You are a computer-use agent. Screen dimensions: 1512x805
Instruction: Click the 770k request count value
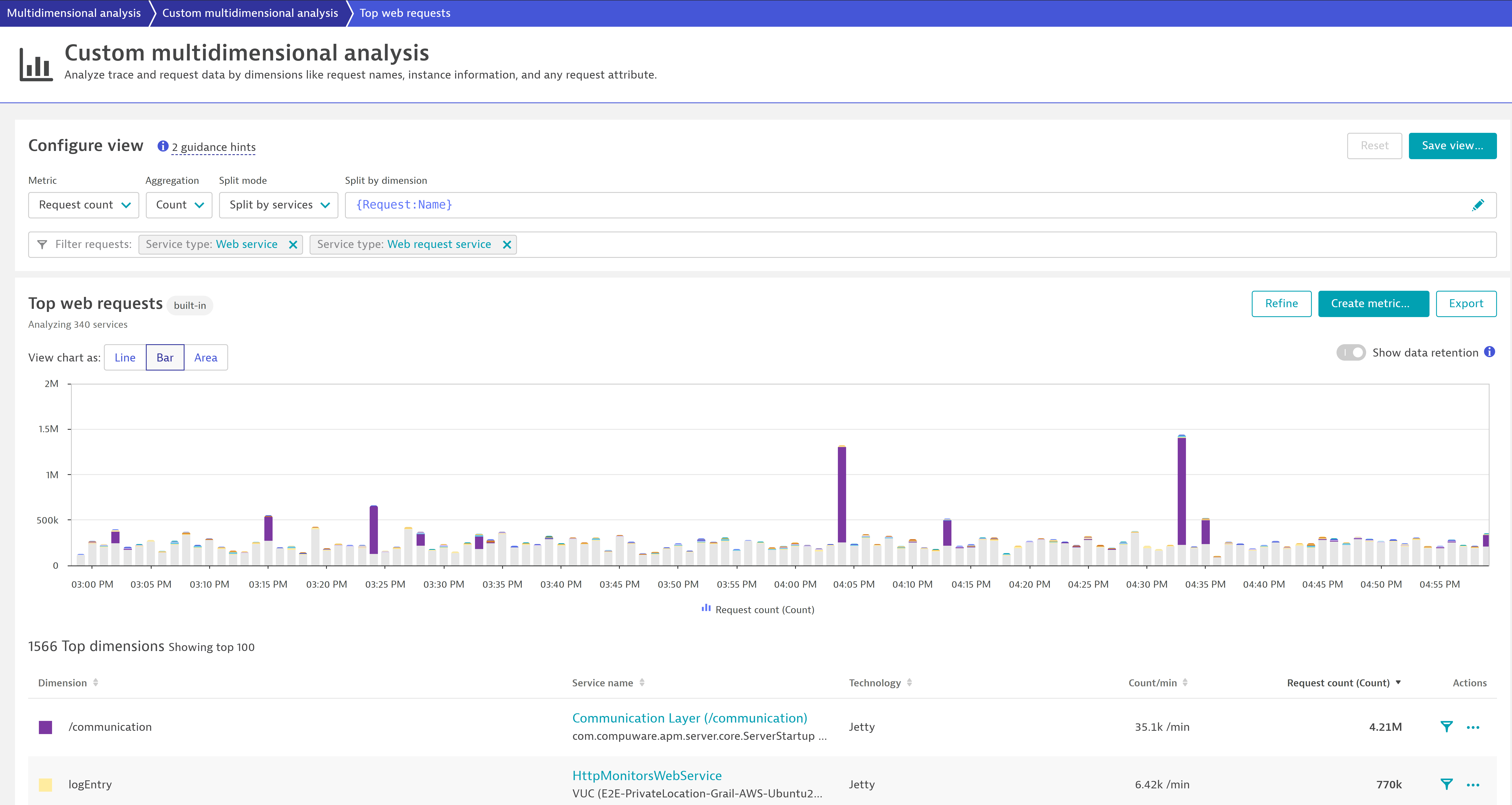point(1389,784)
